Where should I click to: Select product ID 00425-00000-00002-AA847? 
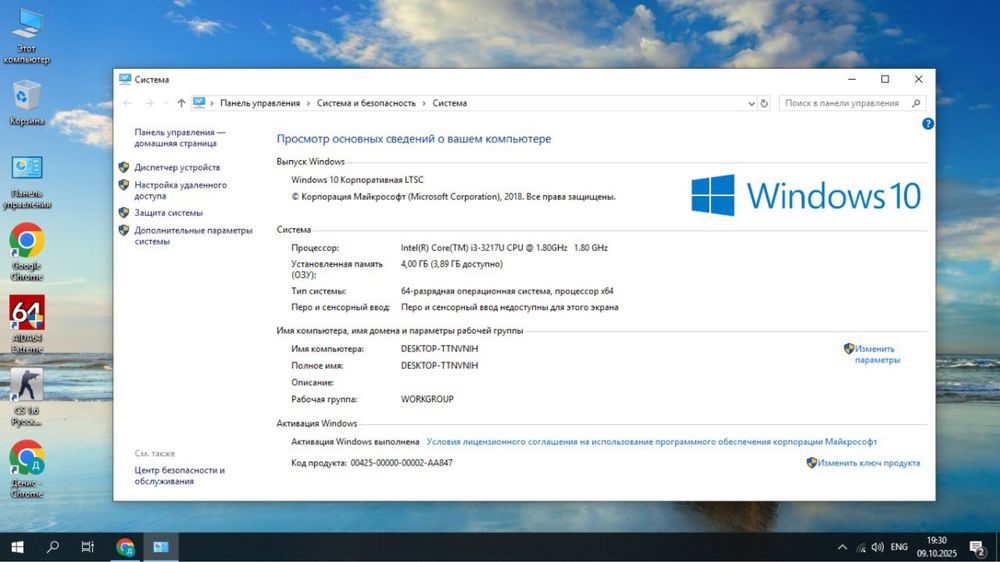[x=401, y=463]
